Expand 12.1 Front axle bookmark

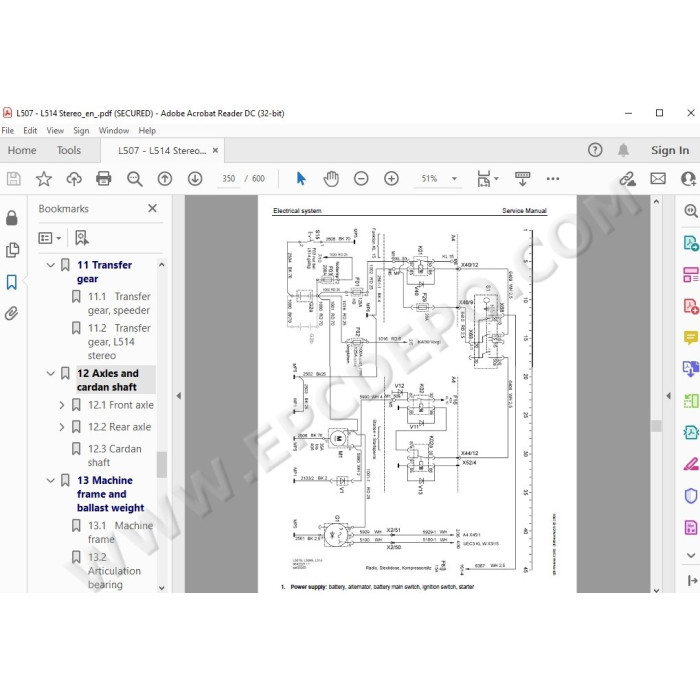tap(62, 405)
